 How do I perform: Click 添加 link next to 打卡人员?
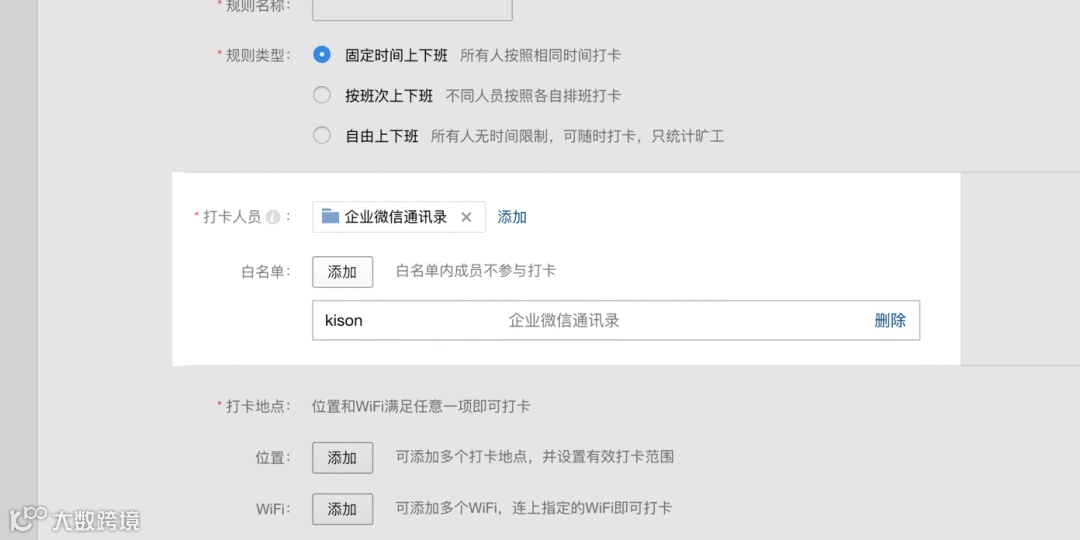(x=512, y=217)
